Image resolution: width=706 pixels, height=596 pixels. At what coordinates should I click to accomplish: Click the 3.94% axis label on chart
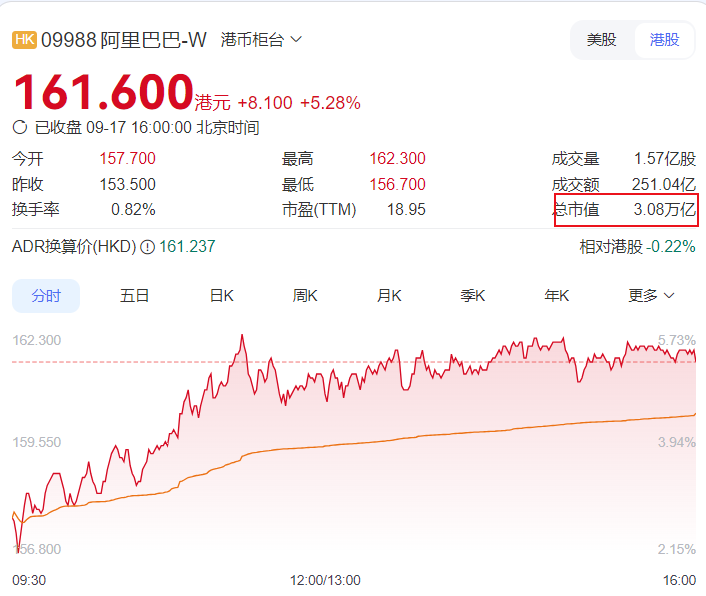677,442
